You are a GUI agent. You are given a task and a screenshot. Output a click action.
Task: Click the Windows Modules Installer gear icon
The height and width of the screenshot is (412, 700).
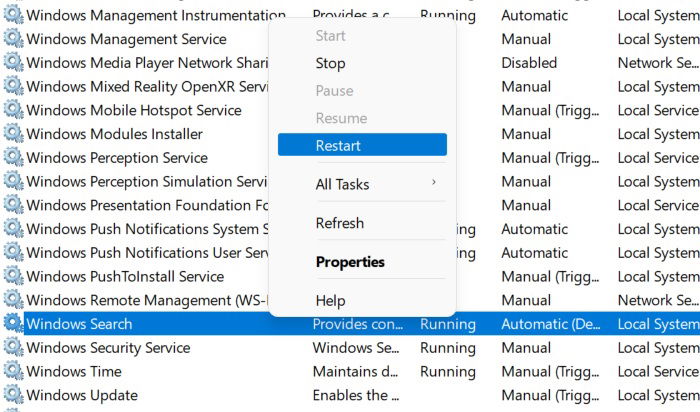(13, 133)
